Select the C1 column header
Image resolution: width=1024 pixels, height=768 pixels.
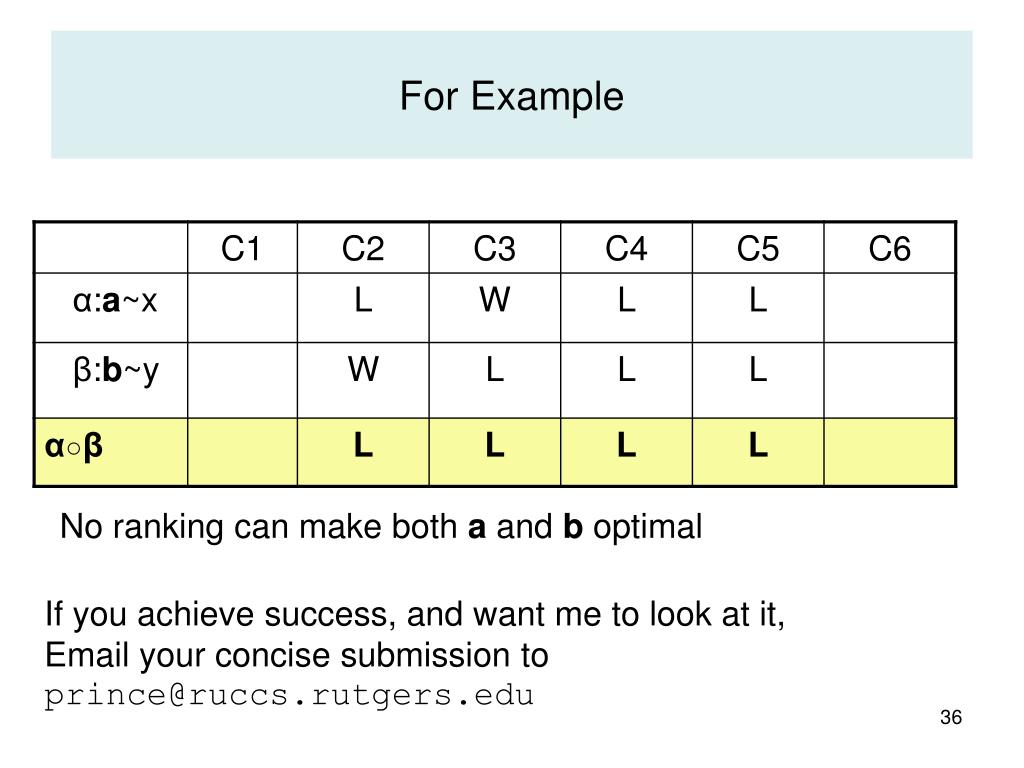click(x=242, y=249)
